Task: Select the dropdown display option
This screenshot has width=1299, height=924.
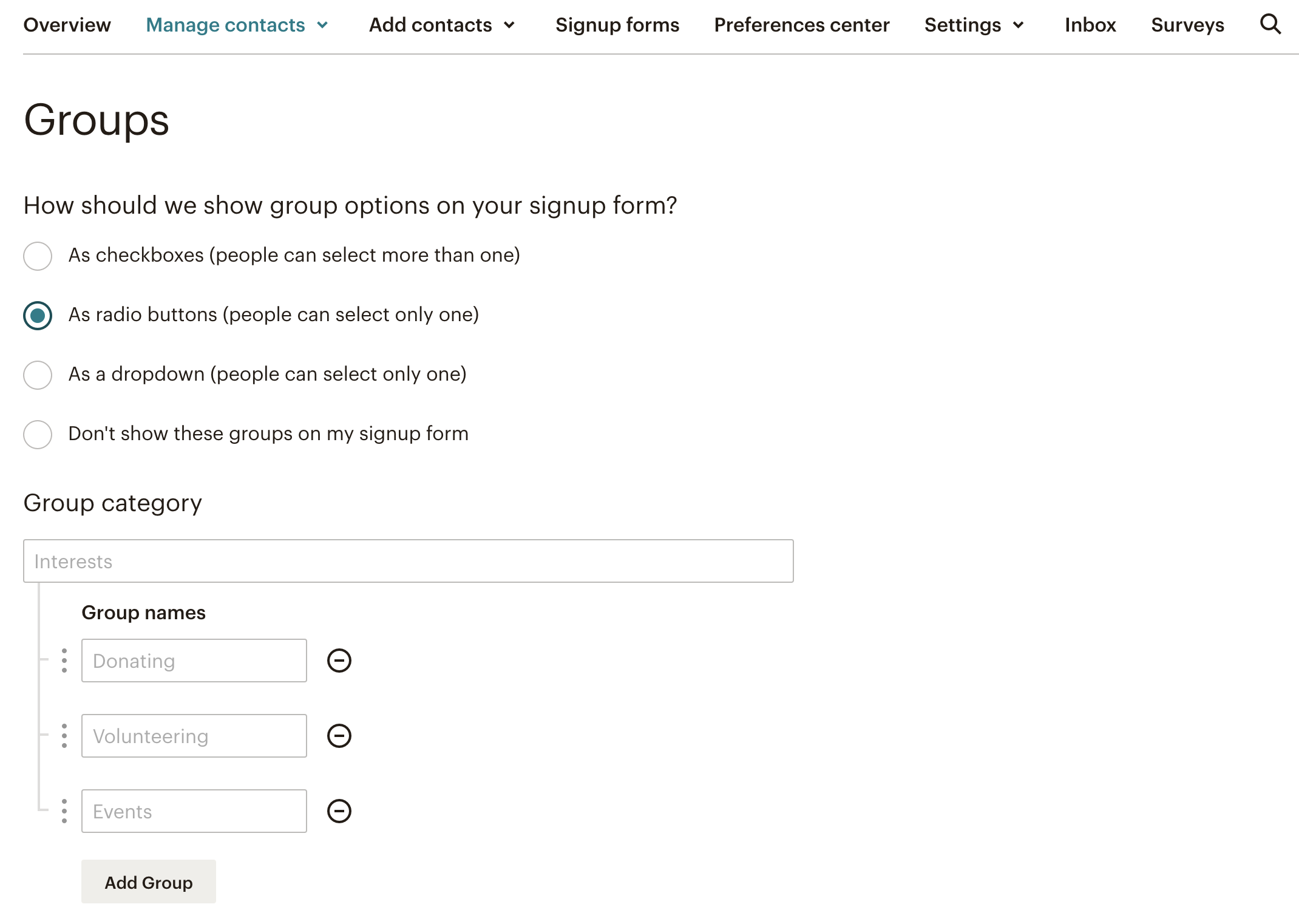Action: pos(37,375)
